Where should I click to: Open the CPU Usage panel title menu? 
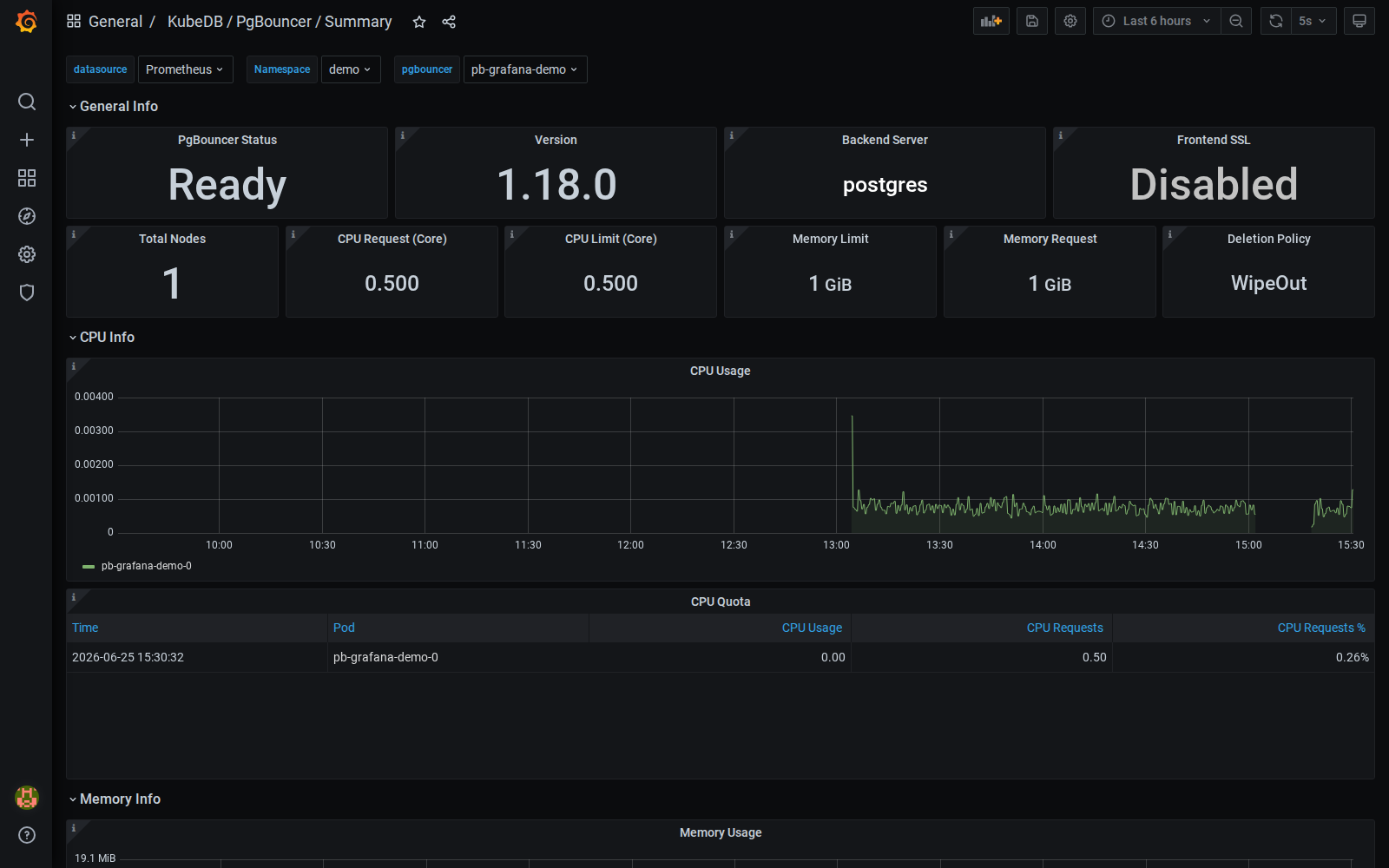[720, 371]
